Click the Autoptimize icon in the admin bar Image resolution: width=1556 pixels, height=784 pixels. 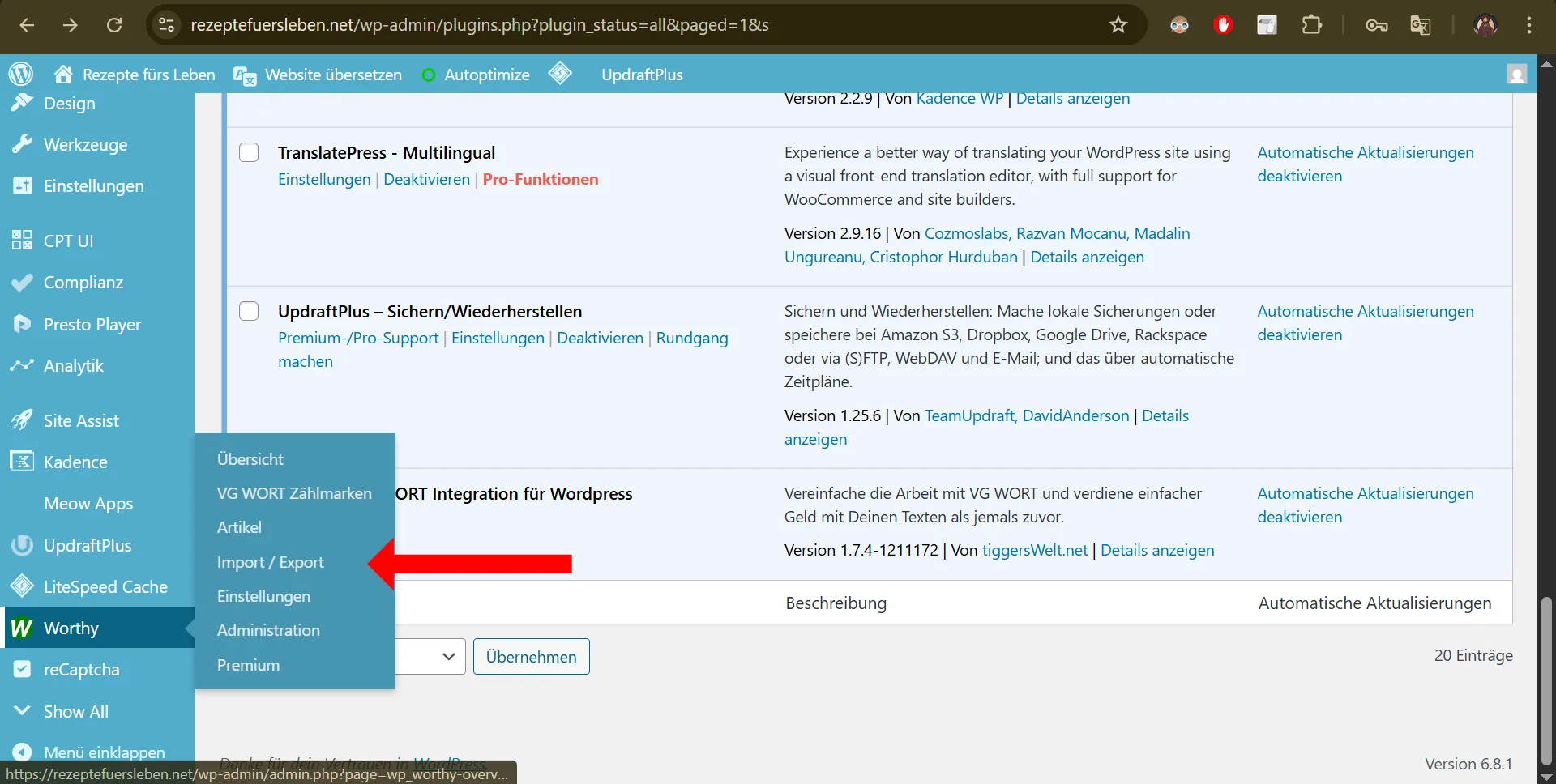[429, 74]
